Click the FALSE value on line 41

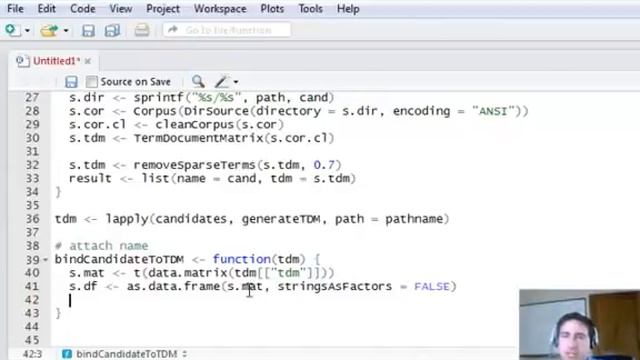(432, 287)
